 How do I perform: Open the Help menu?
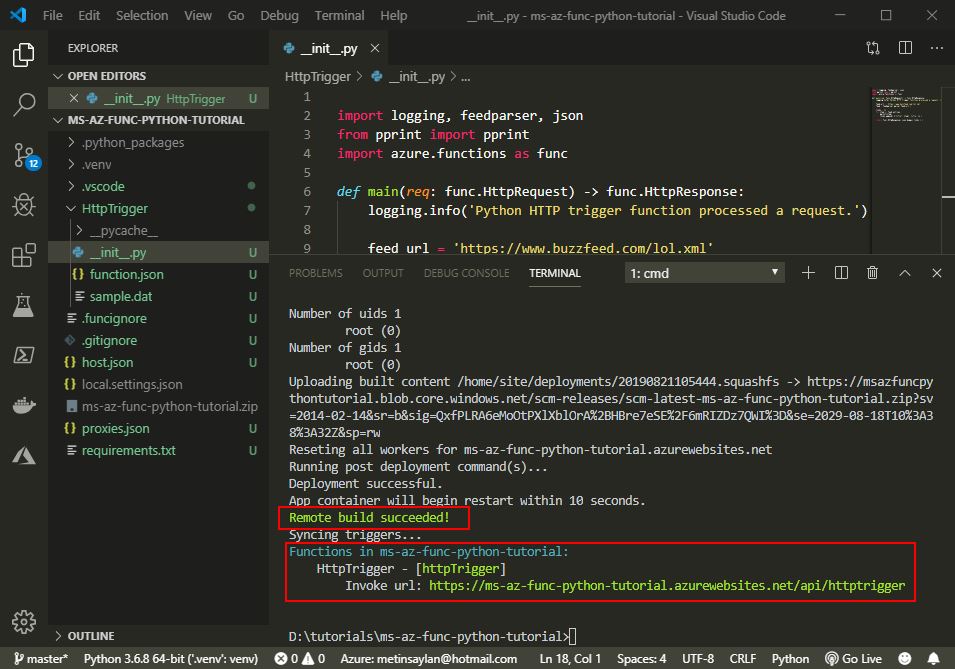(x=393, y=15)
